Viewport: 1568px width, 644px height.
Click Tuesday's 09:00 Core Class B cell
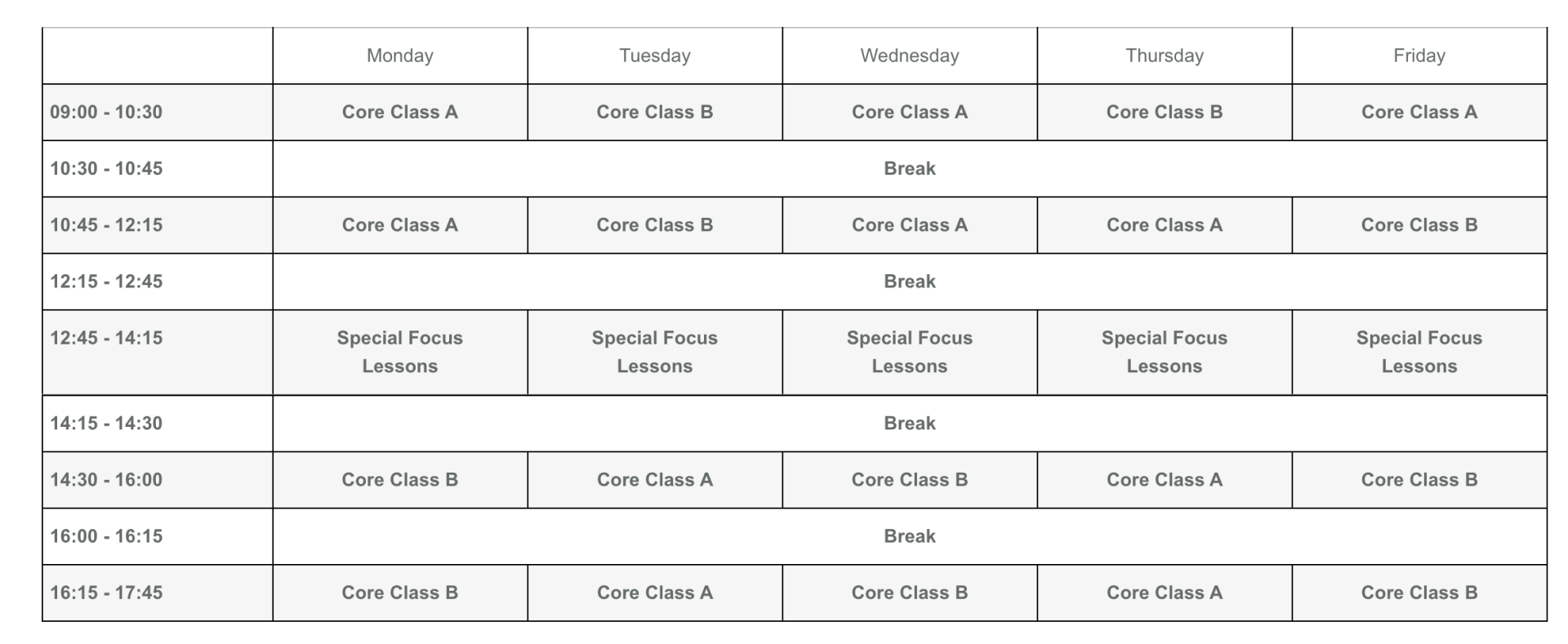[655, 112]
